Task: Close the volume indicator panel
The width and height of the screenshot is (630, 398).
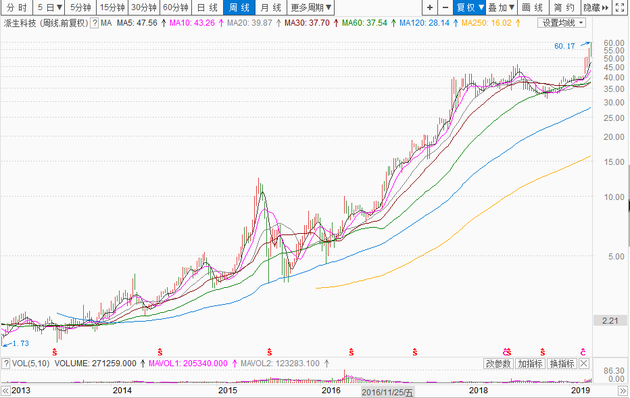Action: pyautogui.click(x=583, y=363)
